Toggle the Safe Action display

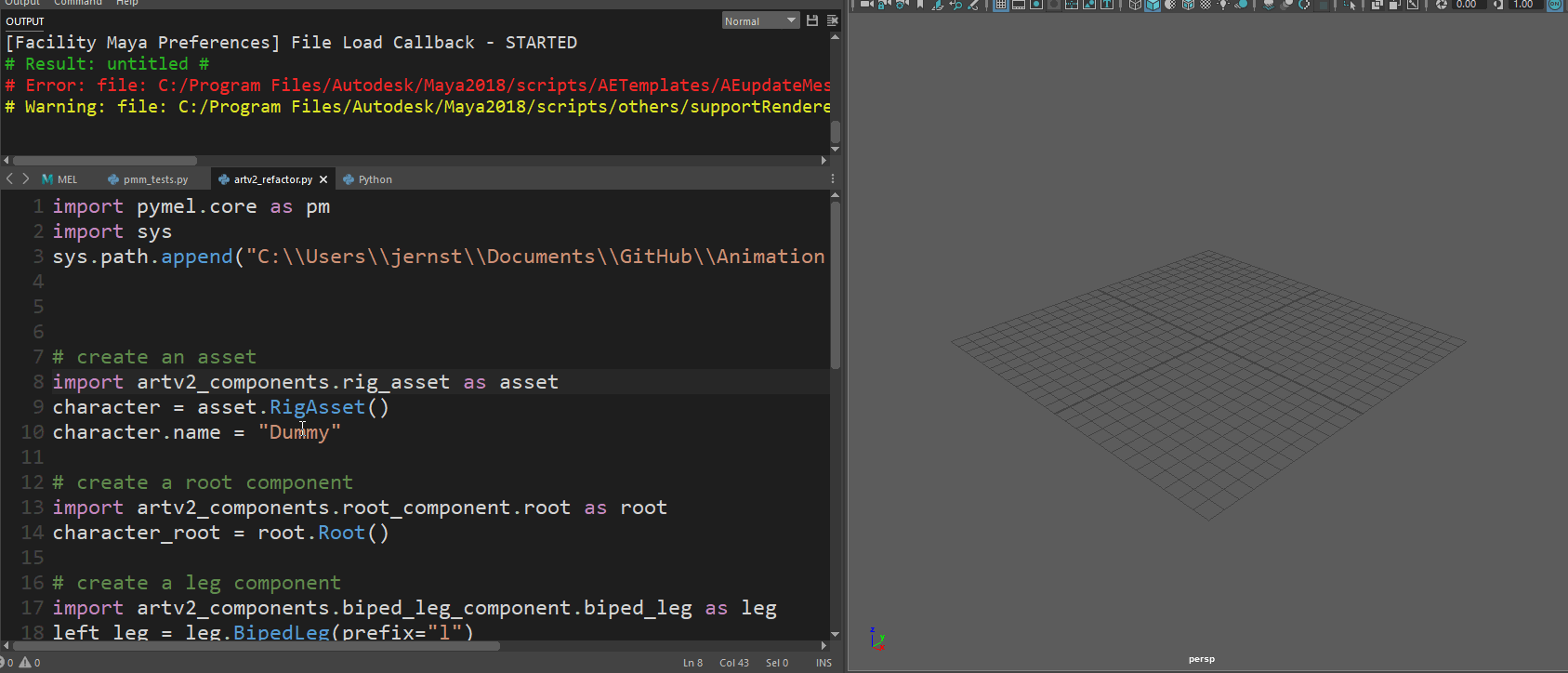(x=1089, y=5)
